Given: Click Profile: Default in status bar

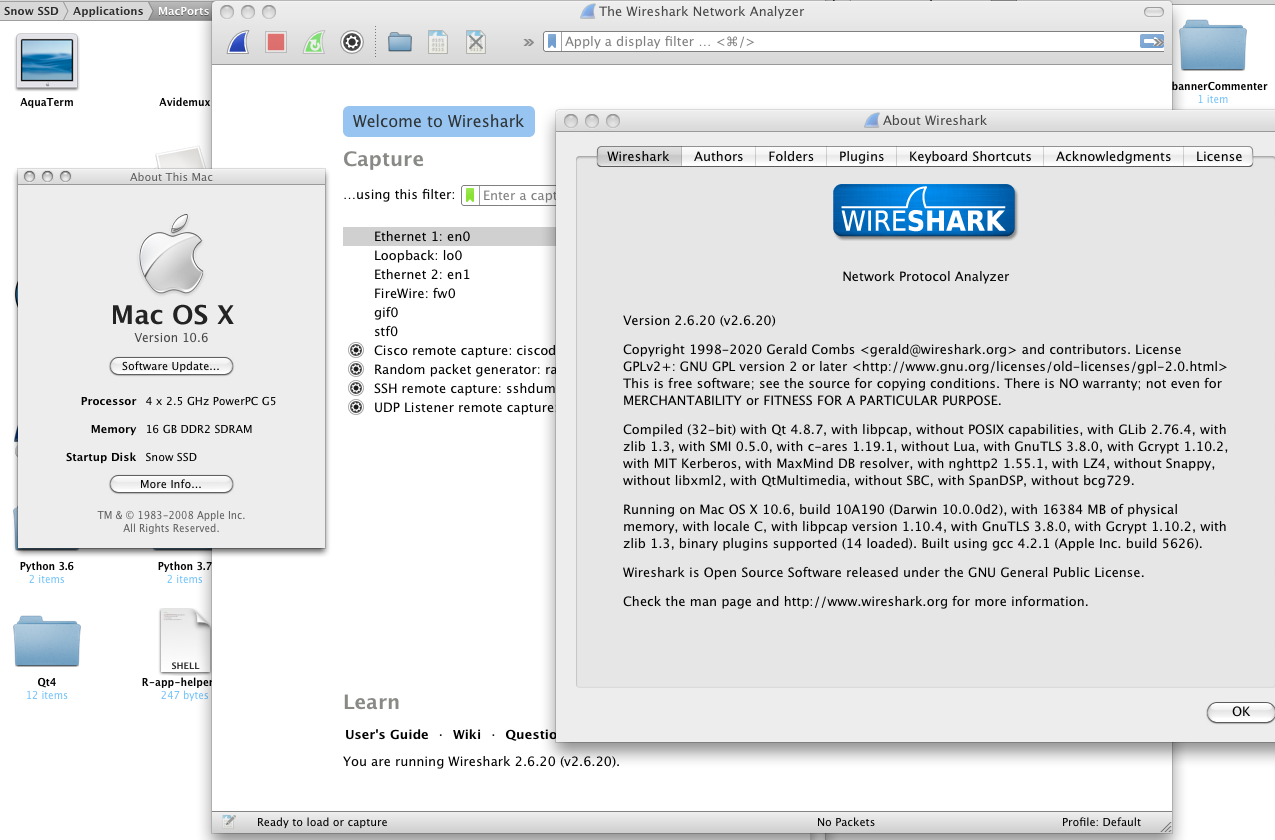Looking at the screenshot, I should [1101, 822].
